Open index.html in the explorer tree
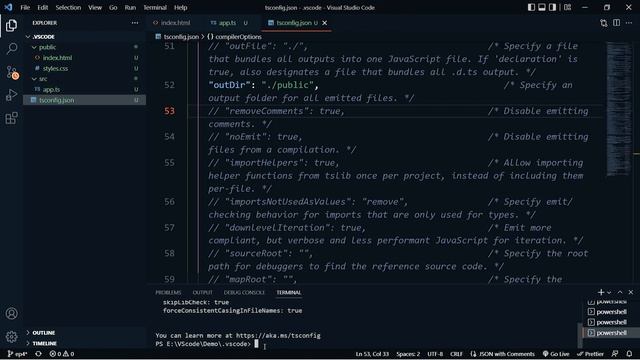The width and height of the screenshot is (640, 360). 58,58
